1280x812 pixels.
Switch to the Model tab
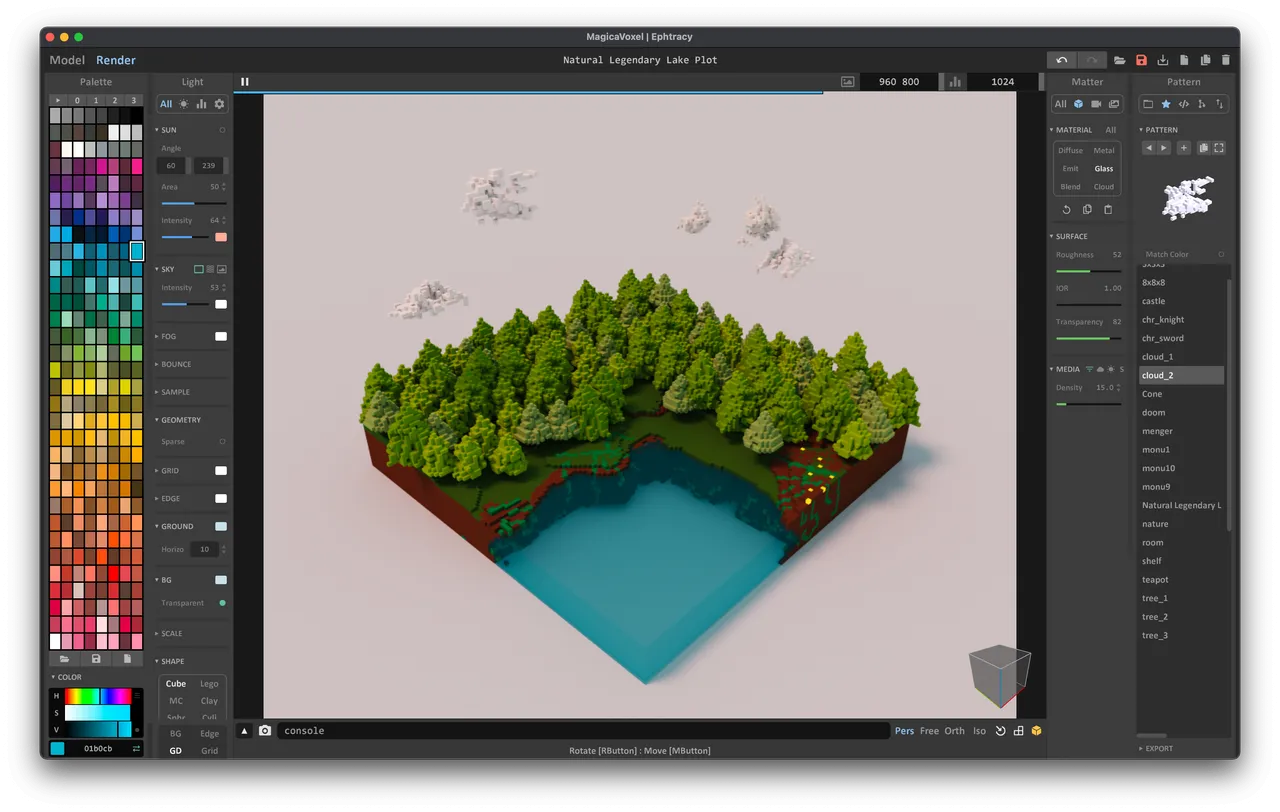point(67,60)
